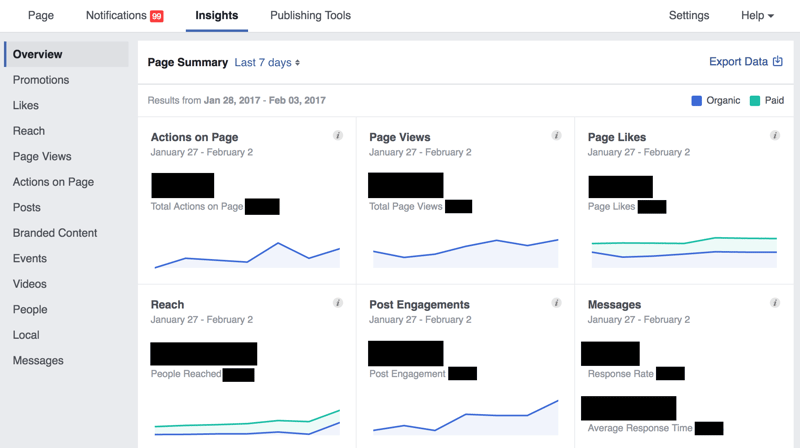This screenshot has height=448, width=800.
Task: Click the Post Engagements line chart
Action: (465, 418)
